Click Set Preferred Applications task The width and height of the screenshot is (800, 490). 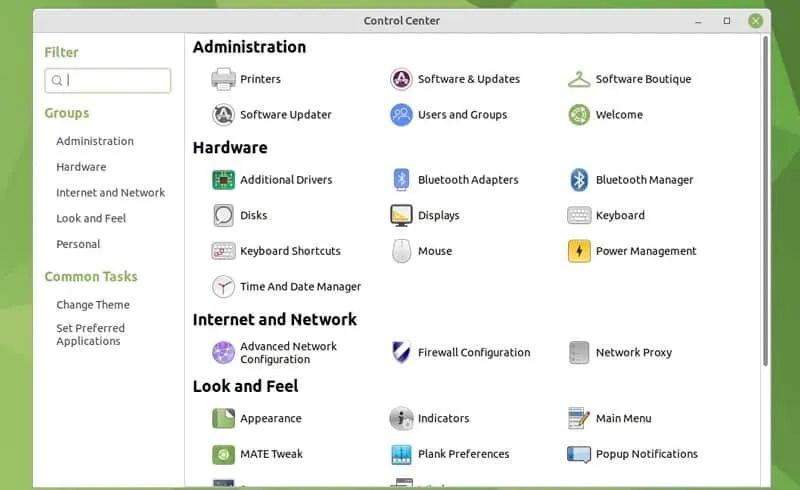90,334
